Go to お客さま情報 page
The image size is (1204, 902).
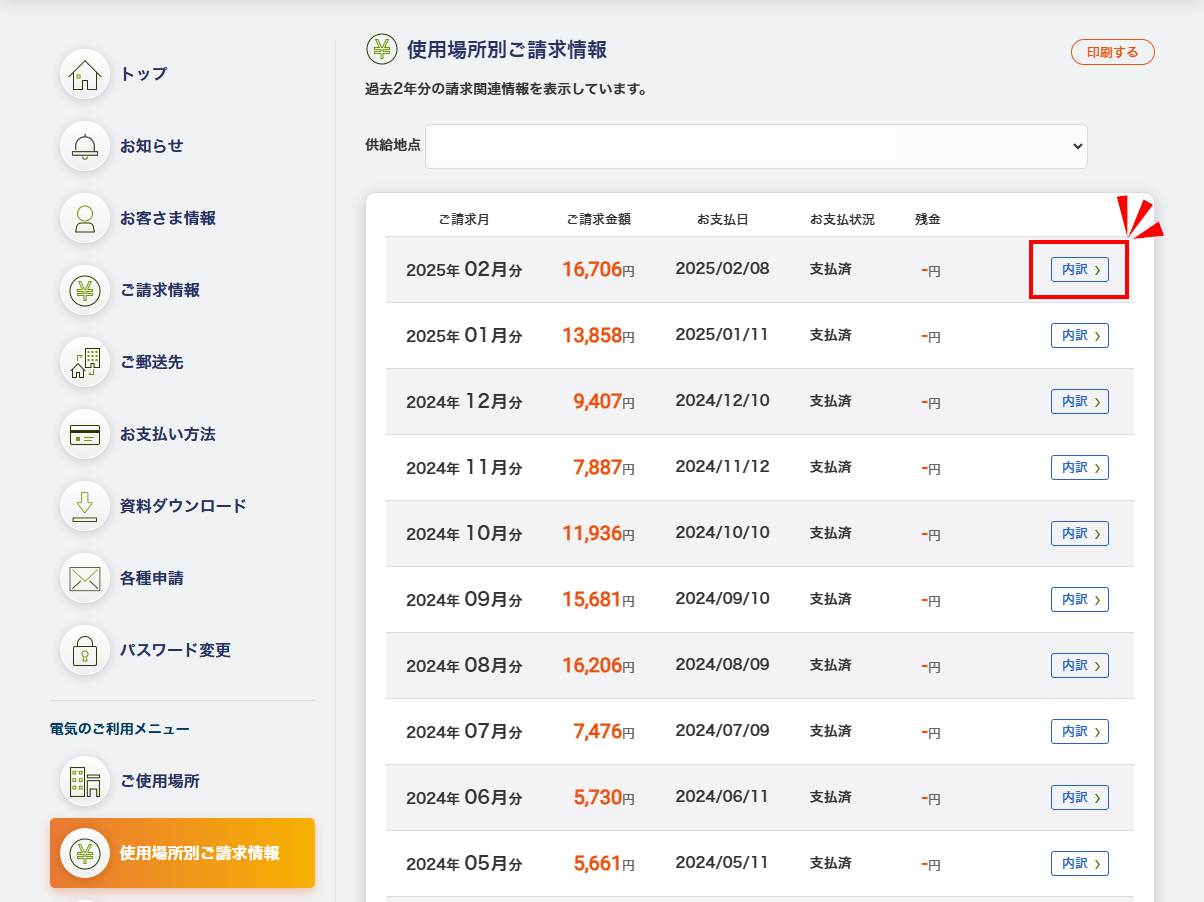click(x=168, y=218)
